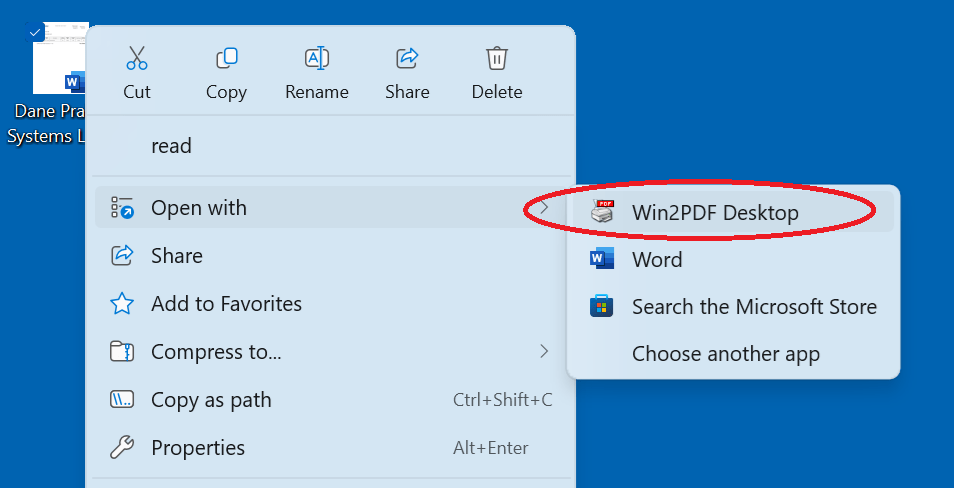
Task: Expand the Open with submenu arrow
Action: [x=544, y=208]
